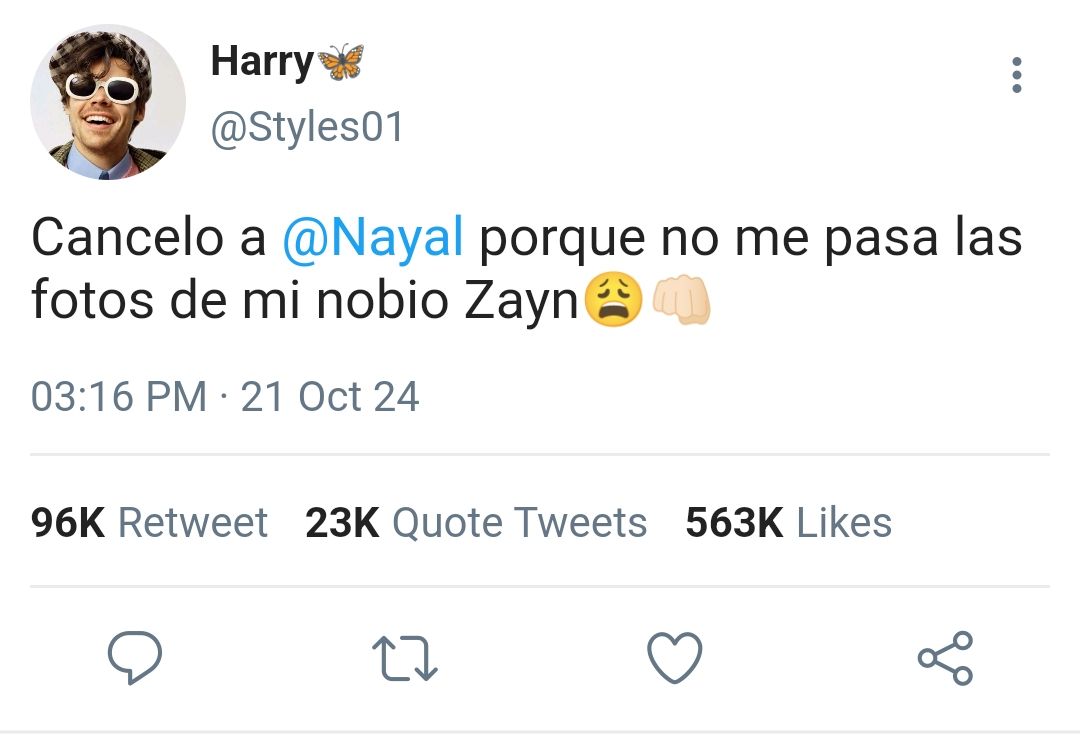This screenshot has width=1080, height=750.
Task: Click the 21 Oct 24 date
Action: pyautogui.click(x=329, y=397)
